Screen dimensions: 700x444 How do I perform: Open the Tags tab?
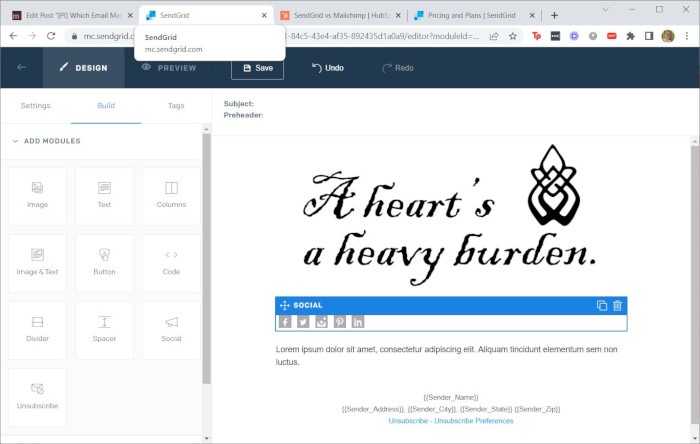(176, 106)
